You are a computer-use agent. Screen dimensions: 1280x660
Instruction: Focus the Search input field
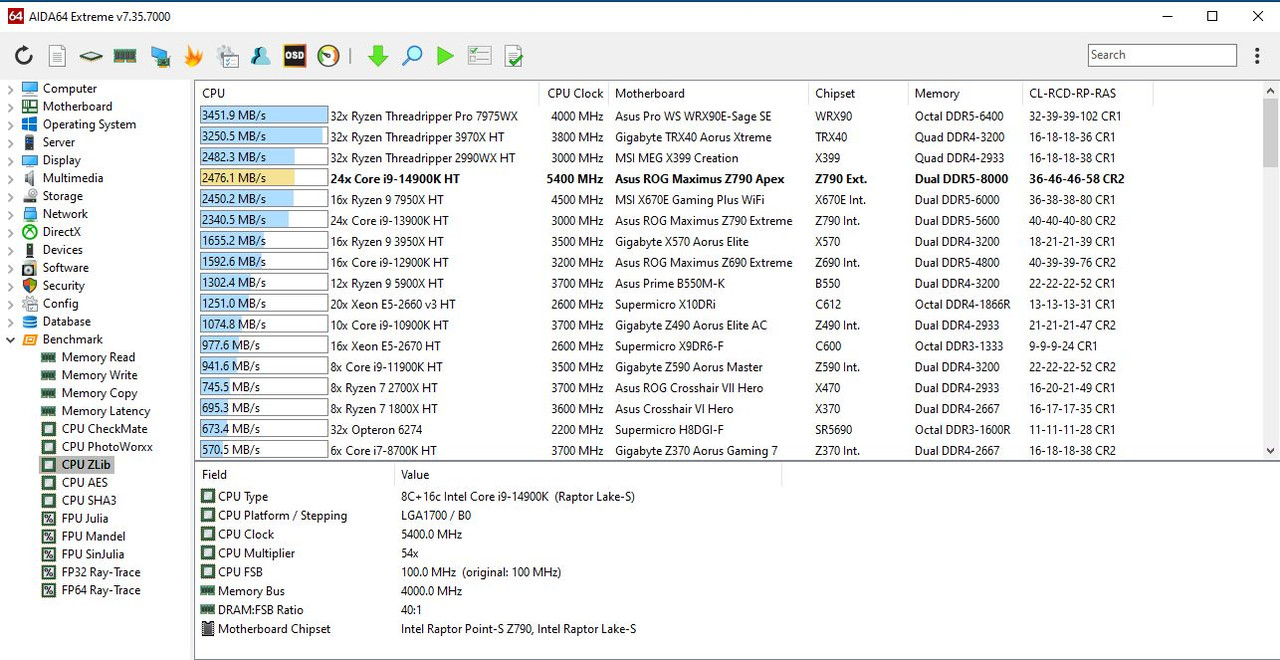pos(1162,55)
